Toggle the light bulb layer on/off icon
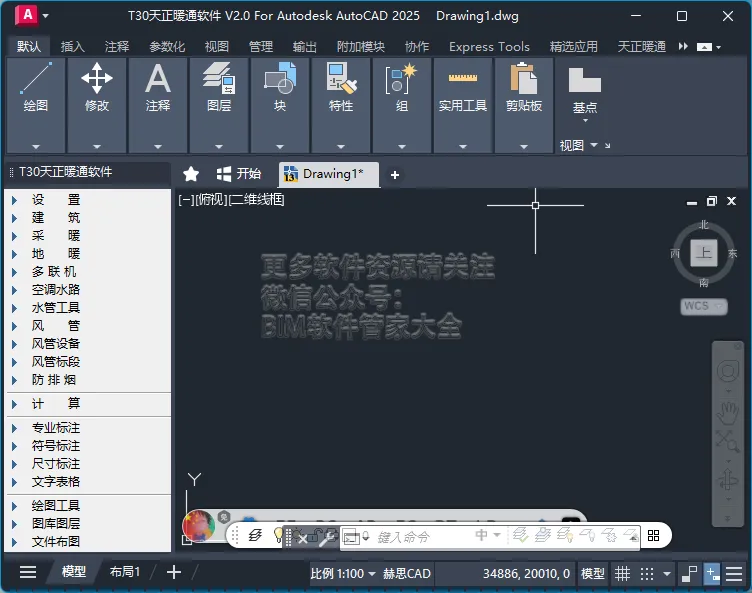Screen dimensions: 752x593 tap(278, 535)
